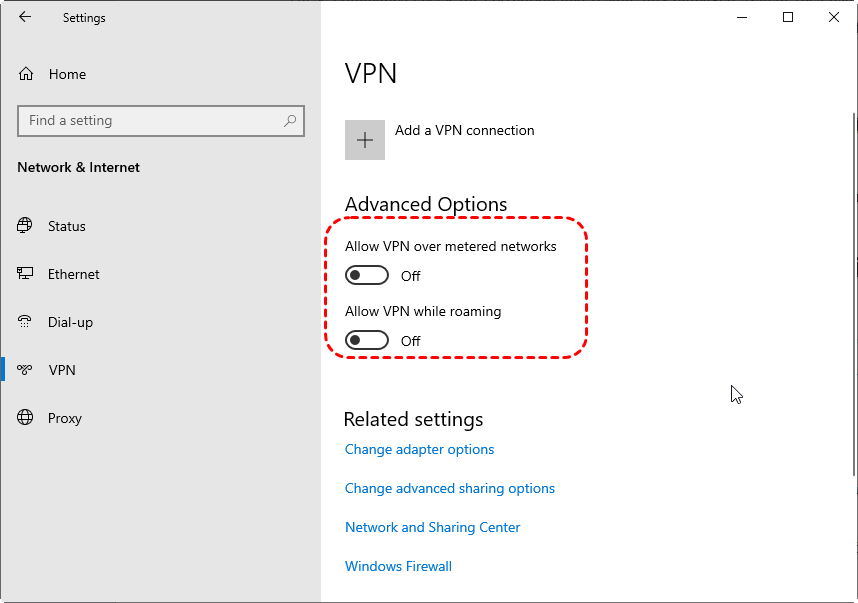Click the back arrow in Settings header

coord(25,17)
